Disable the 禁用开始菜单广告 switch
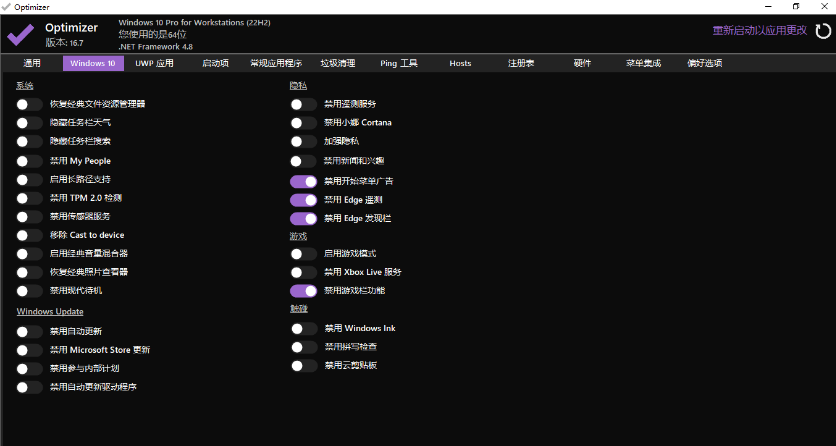The height and width of the screenshot is (446, 836). pyautogui.click(x=303, y=182)
